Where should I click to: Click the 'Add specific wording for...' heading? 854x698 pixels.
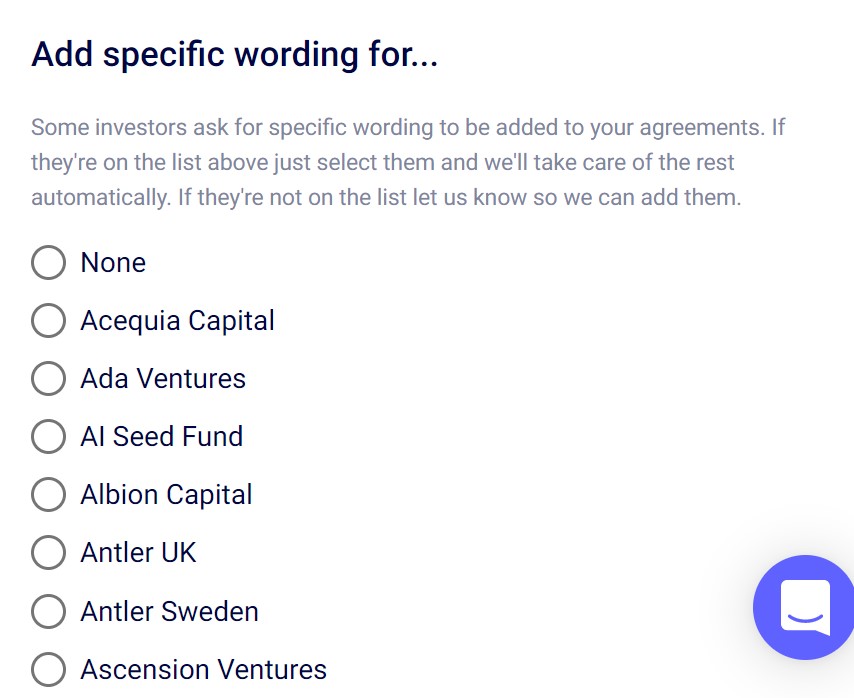pyautogui.click(x=235, y=53)
